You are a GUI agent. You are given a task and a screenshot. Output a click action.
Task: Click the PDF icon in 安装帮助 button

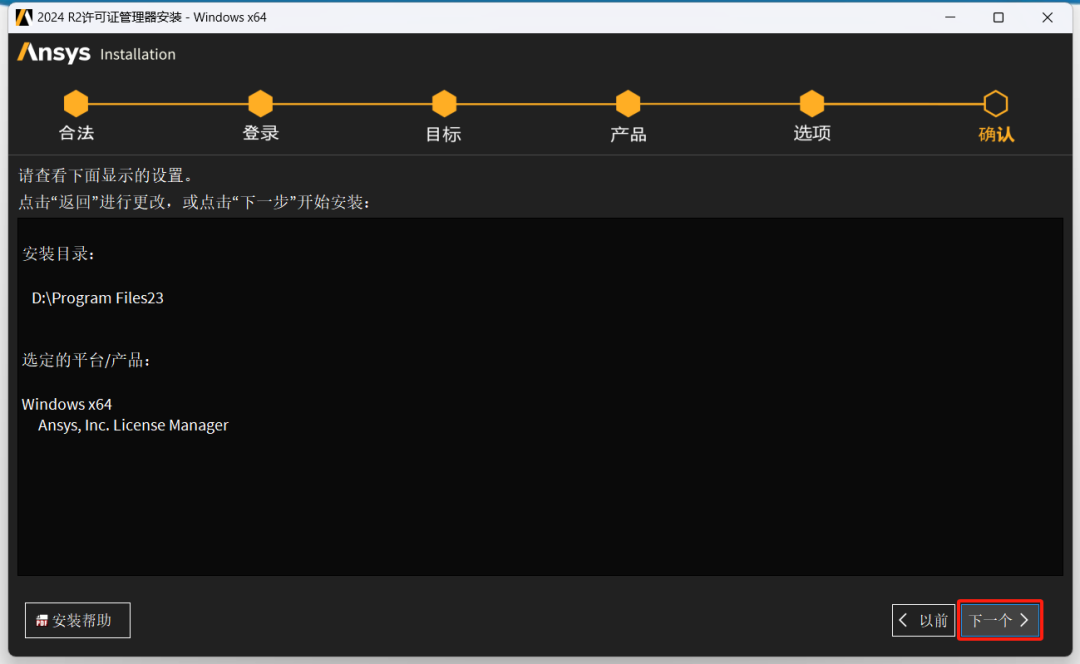42,621
